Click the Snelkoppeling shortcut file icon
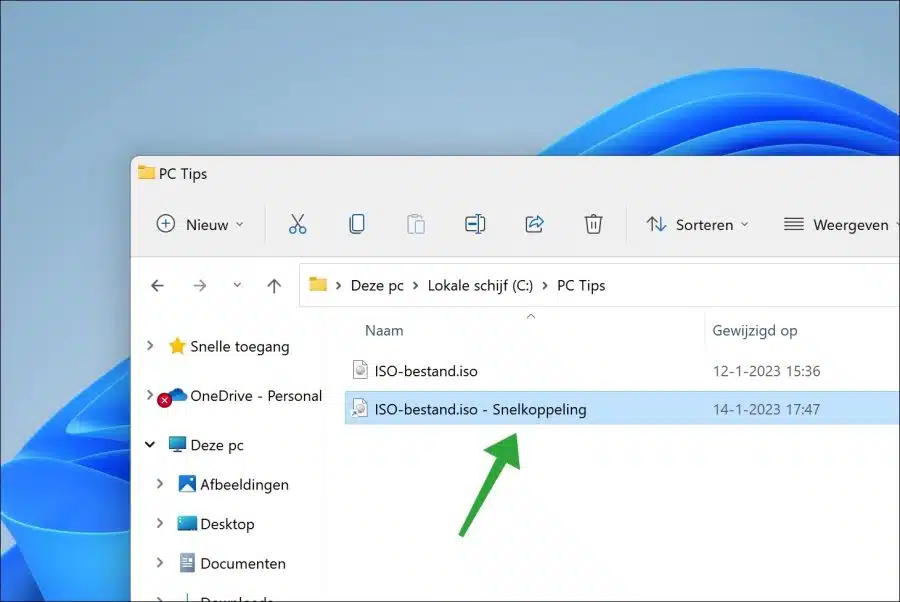Screen dimensions: 900x602 (360, 408)
